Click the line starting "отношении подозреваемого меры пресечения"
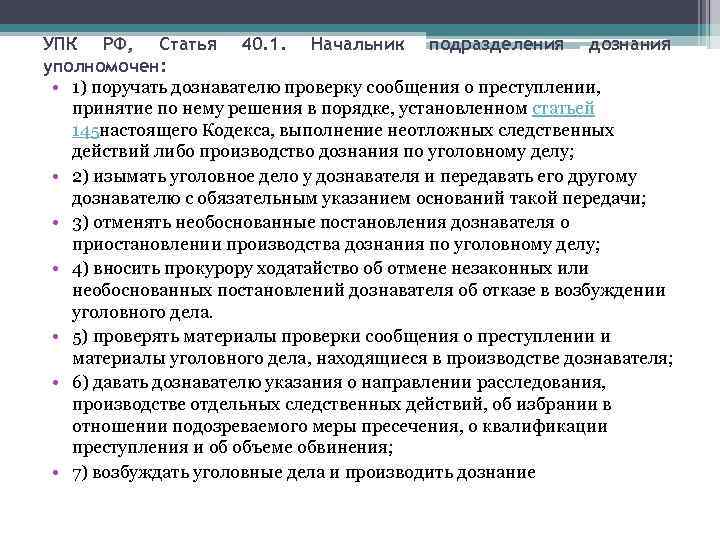This screenshot has width=720, height=540. [x=340, y=427]
